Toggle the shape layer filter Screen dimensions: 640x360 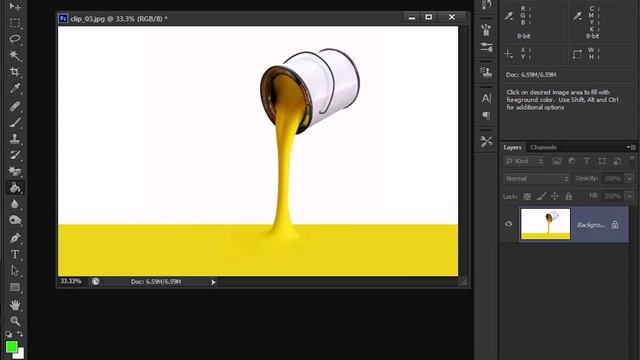tap(602, 161)
